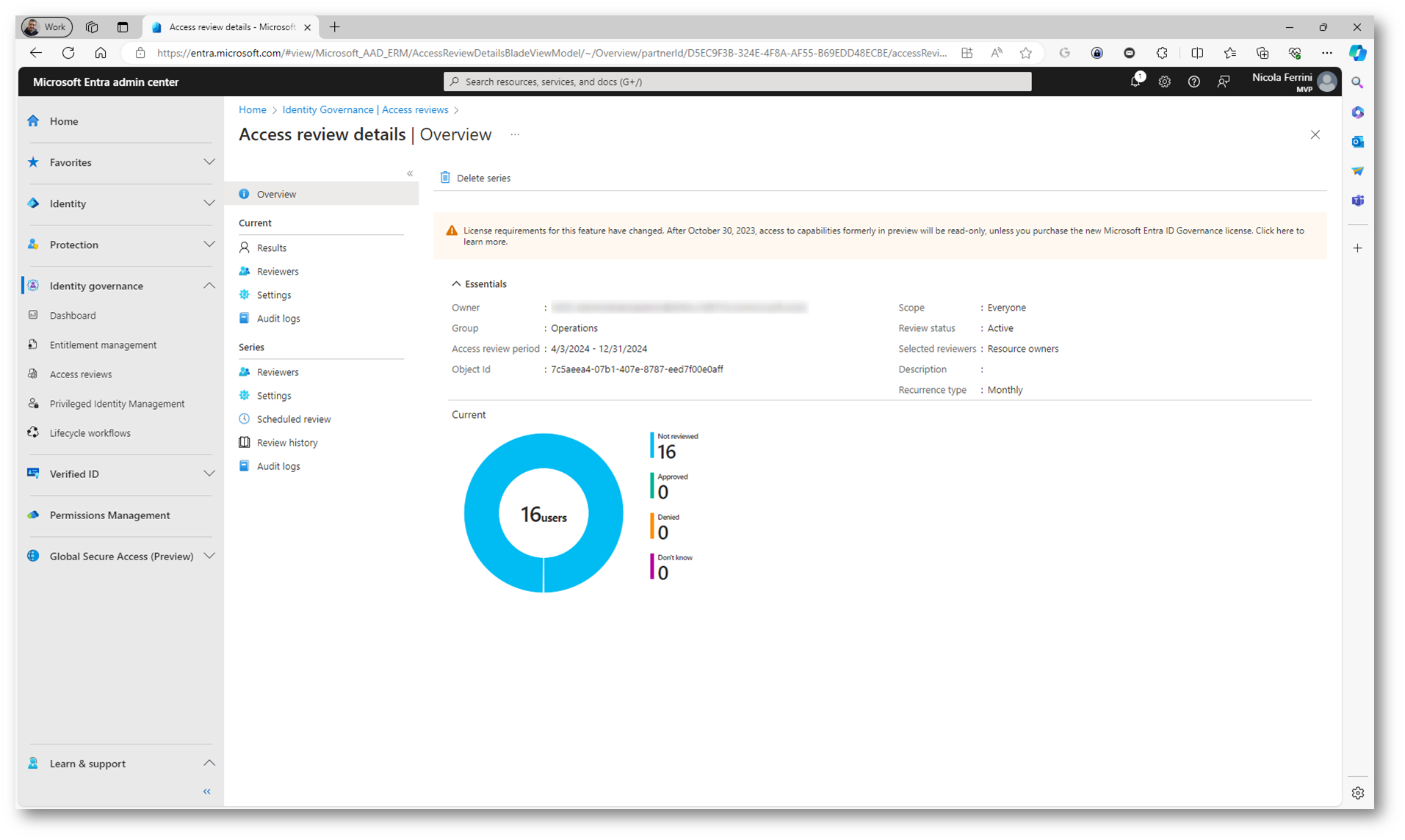Open the blade ellipsis more options

515,134
